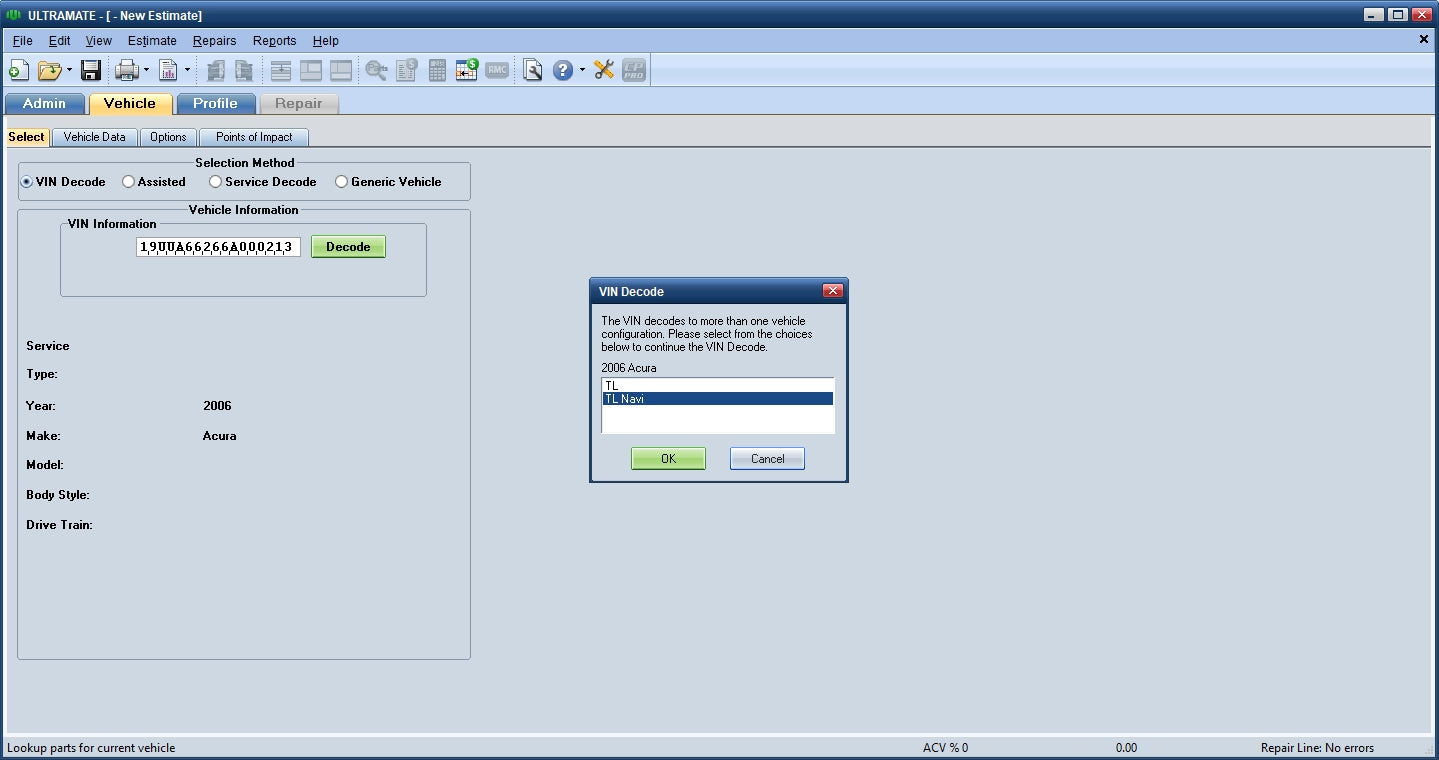Click the Repair Line: No errors status

1317,748
